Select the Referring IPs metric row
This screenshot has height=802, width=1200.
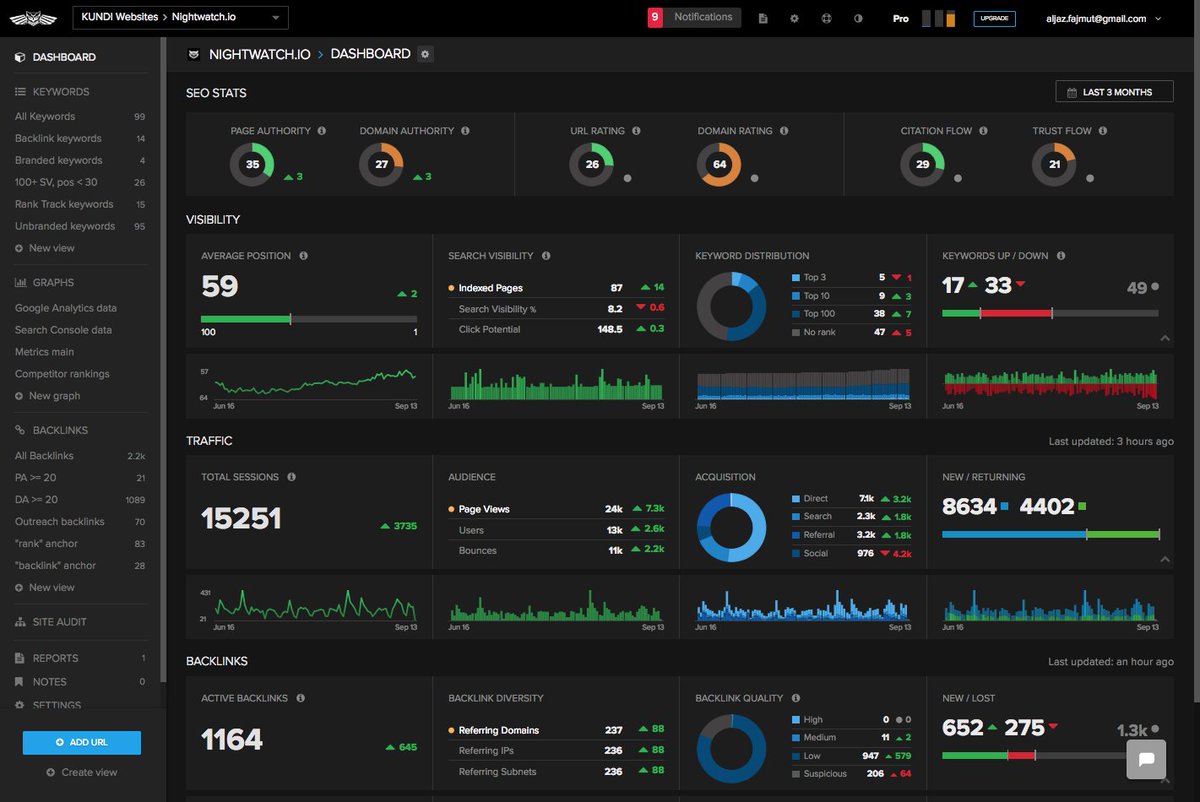coord(556,751)
